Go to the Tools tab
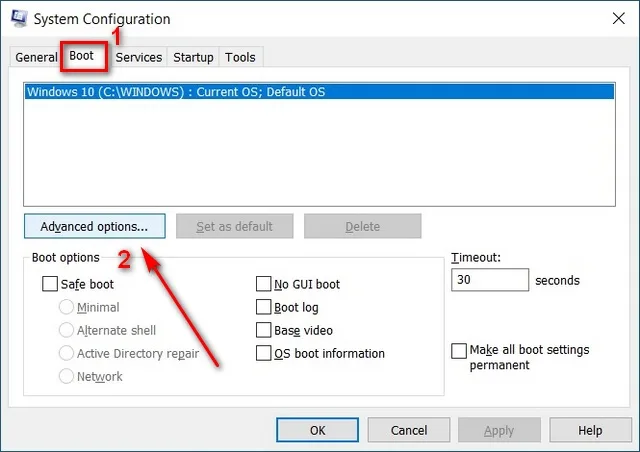Image resolution: width=640 pixels, height=452 pixels. click(240, 57)
